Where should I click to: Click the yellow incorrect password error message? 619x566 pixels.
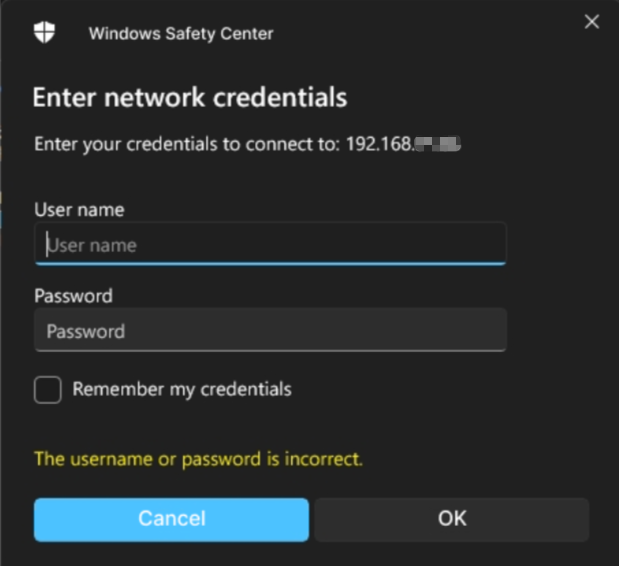click(x=198, y=460)
